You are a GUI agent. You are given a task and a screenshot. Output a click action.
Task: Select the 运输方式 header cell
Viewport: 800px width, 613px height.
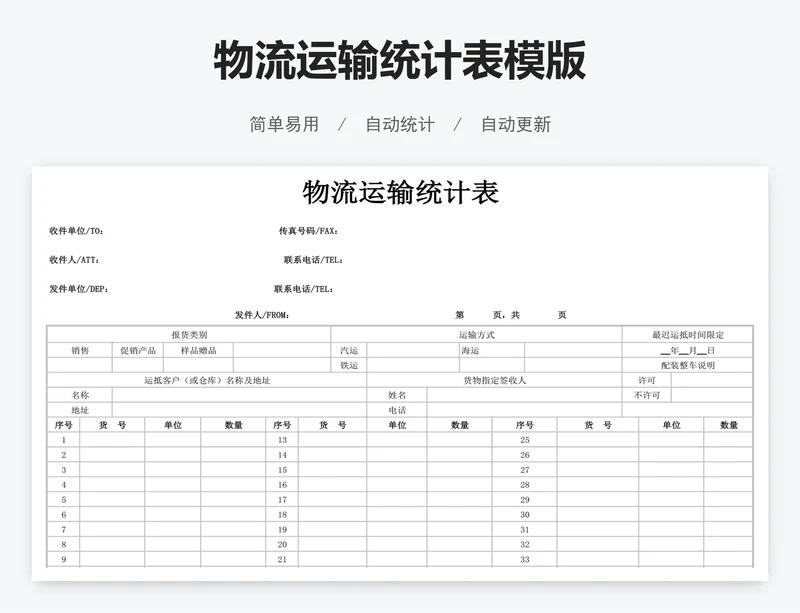(476, 335)
